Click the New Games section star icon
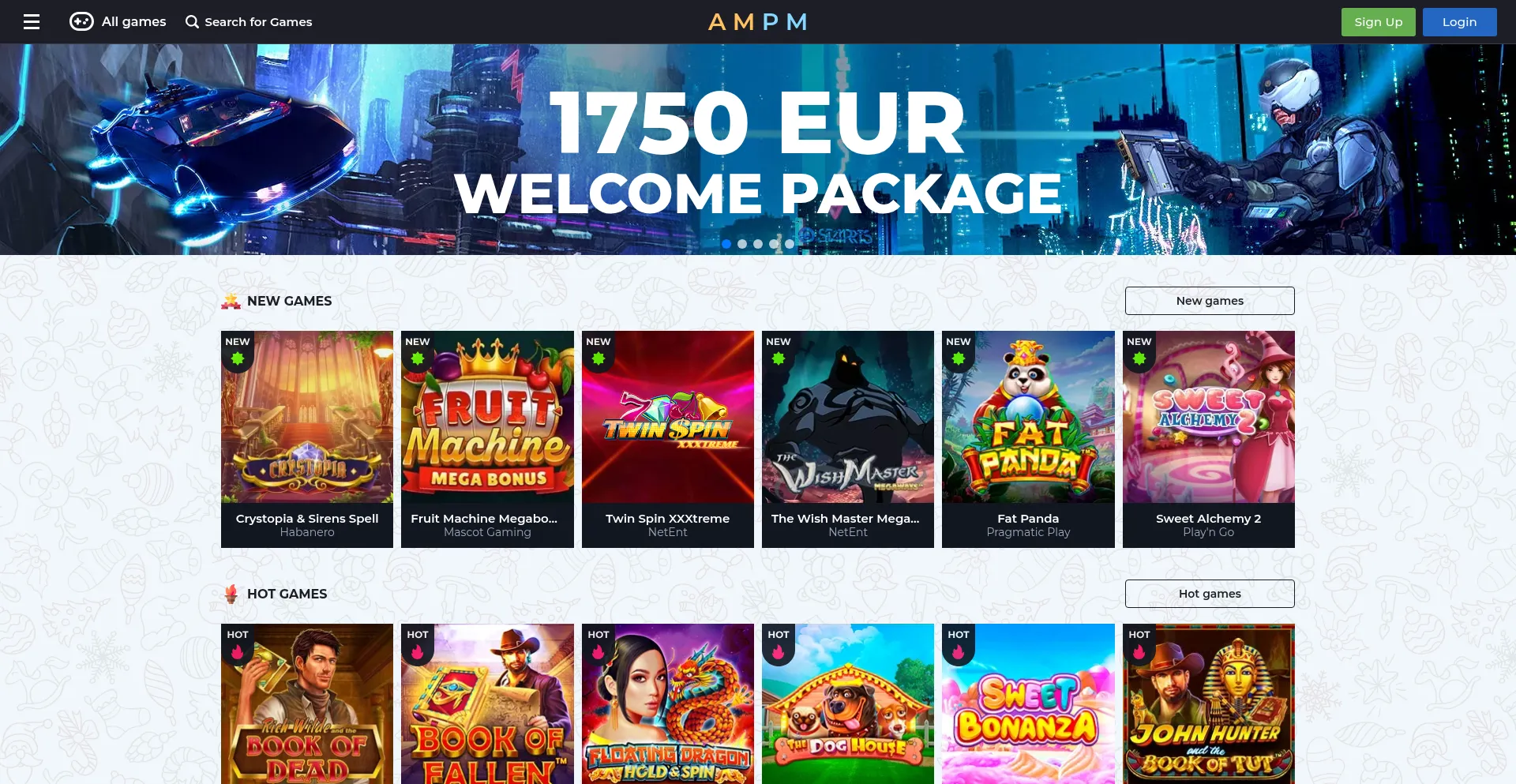 click(x=231, y=301)
